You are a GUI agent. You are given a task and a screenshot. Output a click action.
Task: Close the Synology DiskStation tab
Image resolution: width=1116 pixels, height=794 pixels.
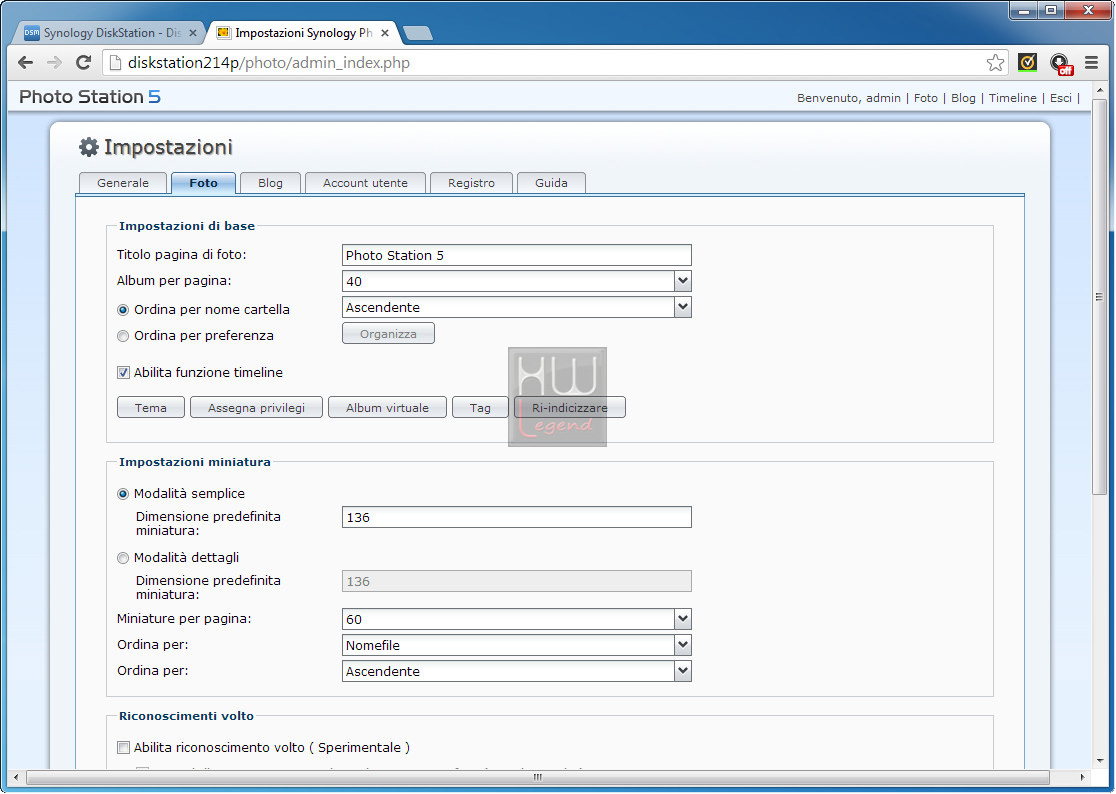[x=192, y=33]
